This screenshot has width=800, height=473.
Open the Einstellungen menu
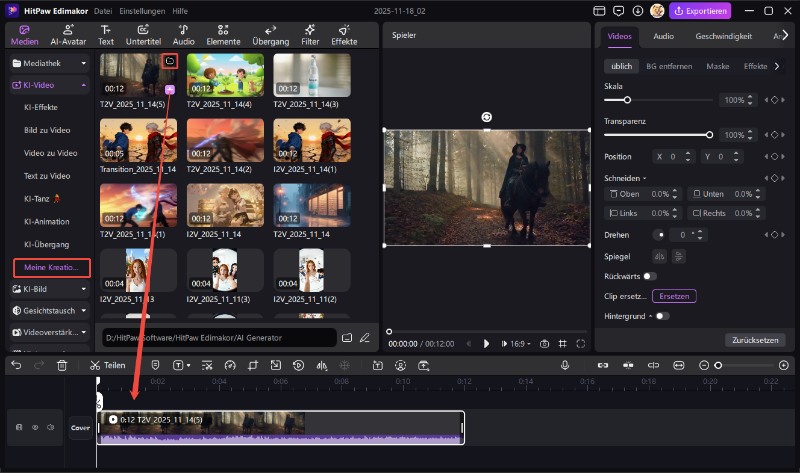142,11
